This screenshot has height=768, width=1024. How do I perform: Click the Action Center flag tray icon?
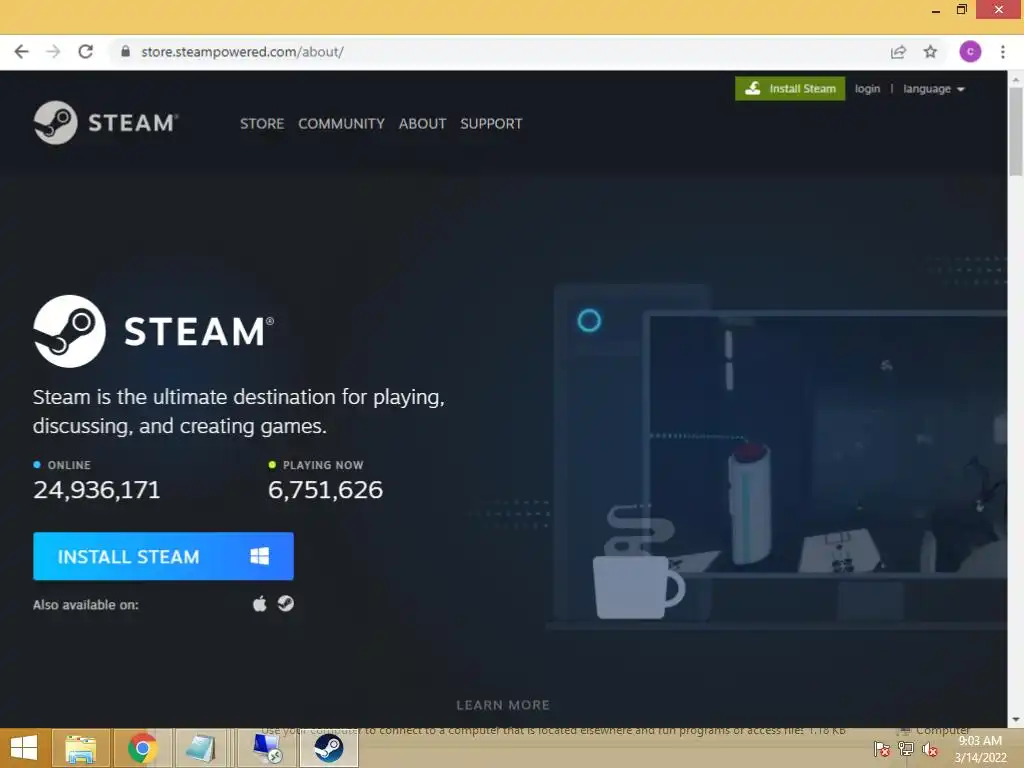click(882, 749)
